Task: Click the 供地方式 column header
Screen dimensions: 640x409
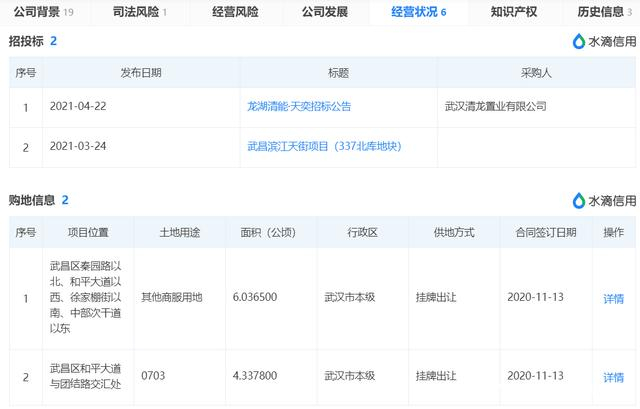Action: click(454, 232)
